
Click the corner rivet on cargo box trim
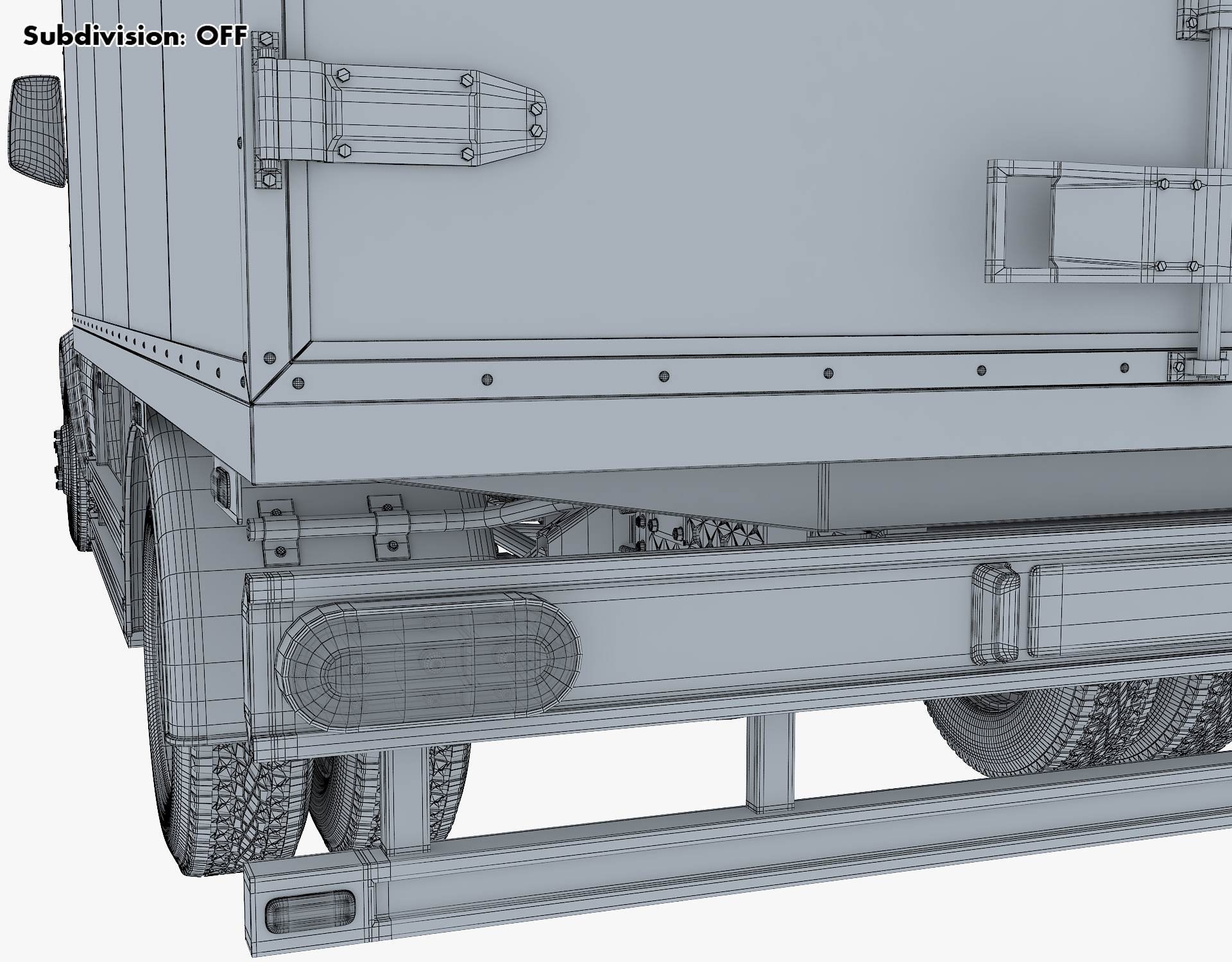[x=269, y=357]
